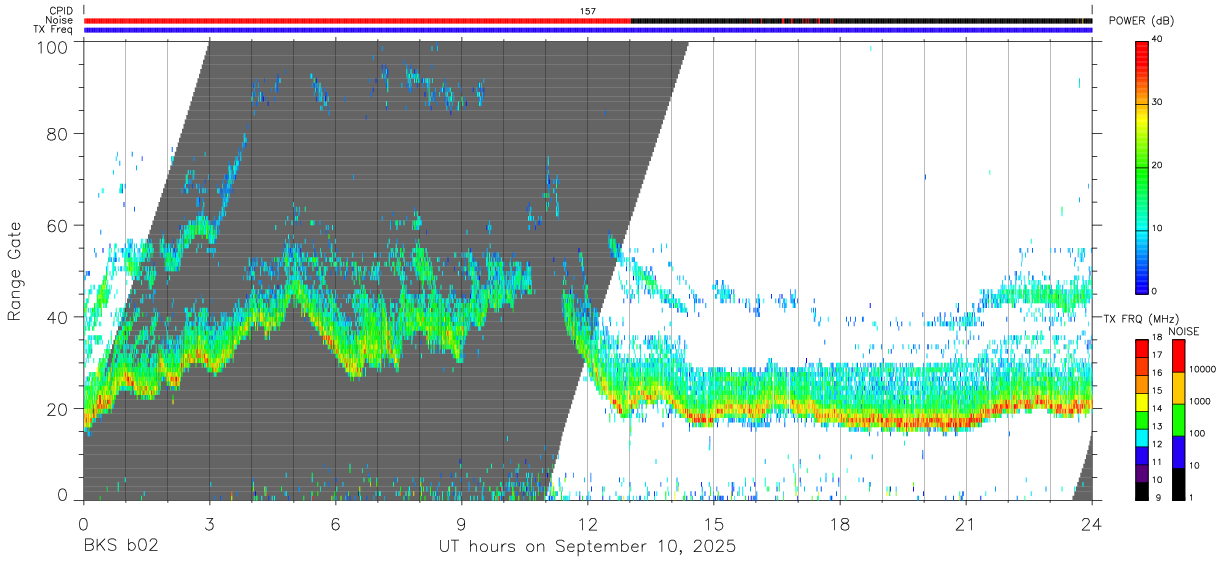Click the y-axis tick label '60'
The height and width of the screenshot is (567, 1228).
pyautogui.click(x=58, y=225)
